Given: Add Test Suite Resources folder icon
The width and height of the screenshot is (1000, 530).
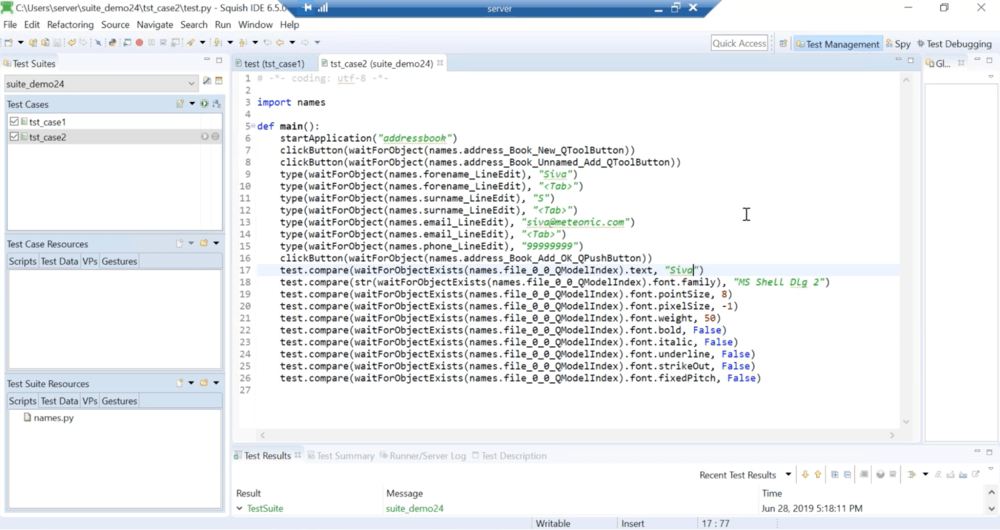Looking at the screenshot, I should pos(204,383).
